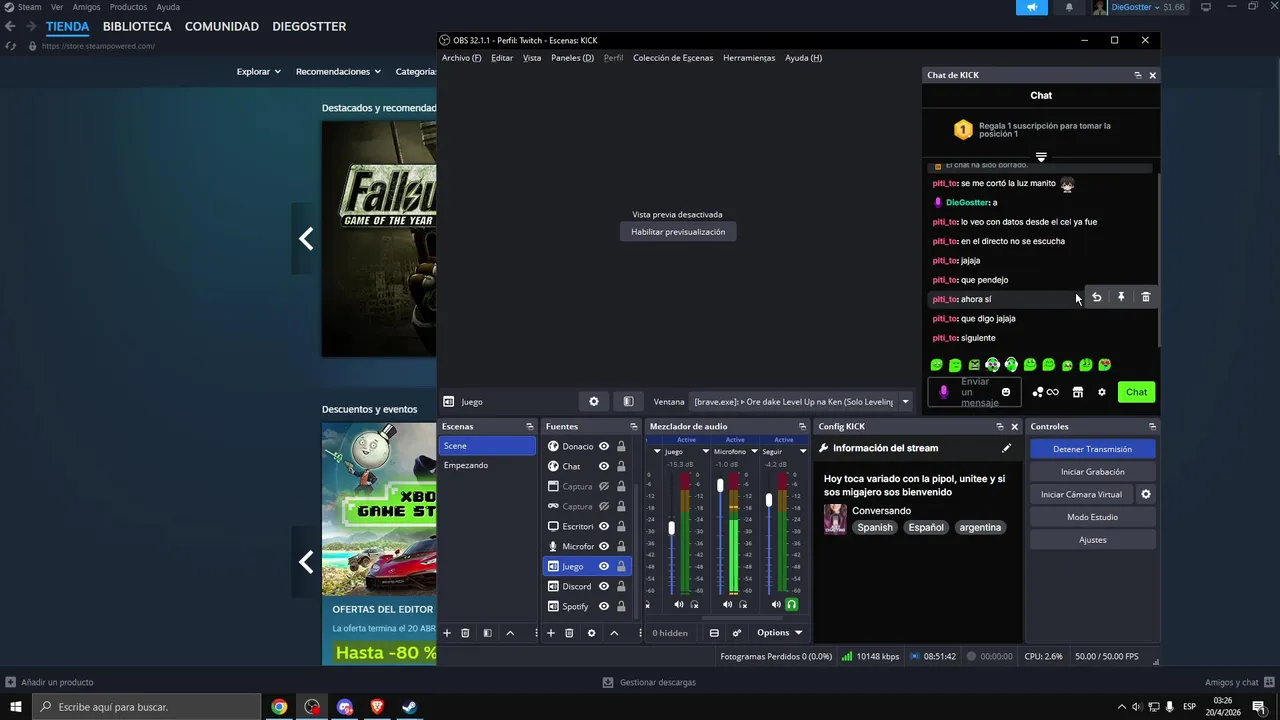Remove selected source with trash icon in Fuentes

point(569,633)
